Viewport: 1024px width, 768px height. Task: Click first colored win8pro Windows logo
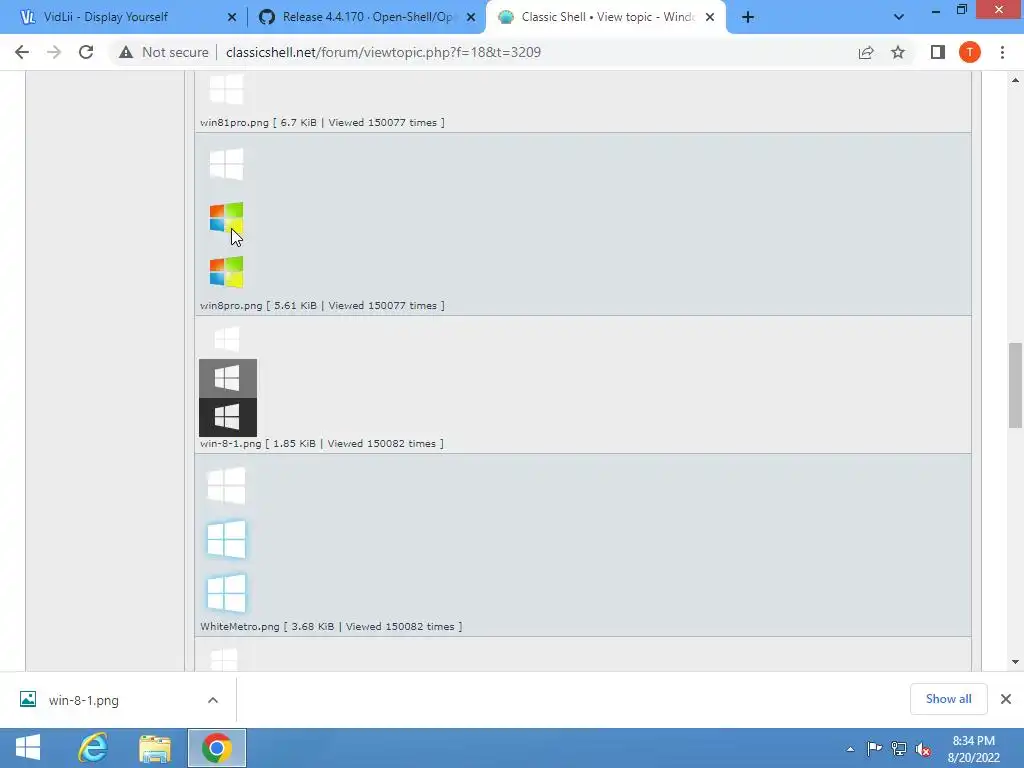click(x=226, y=217)
